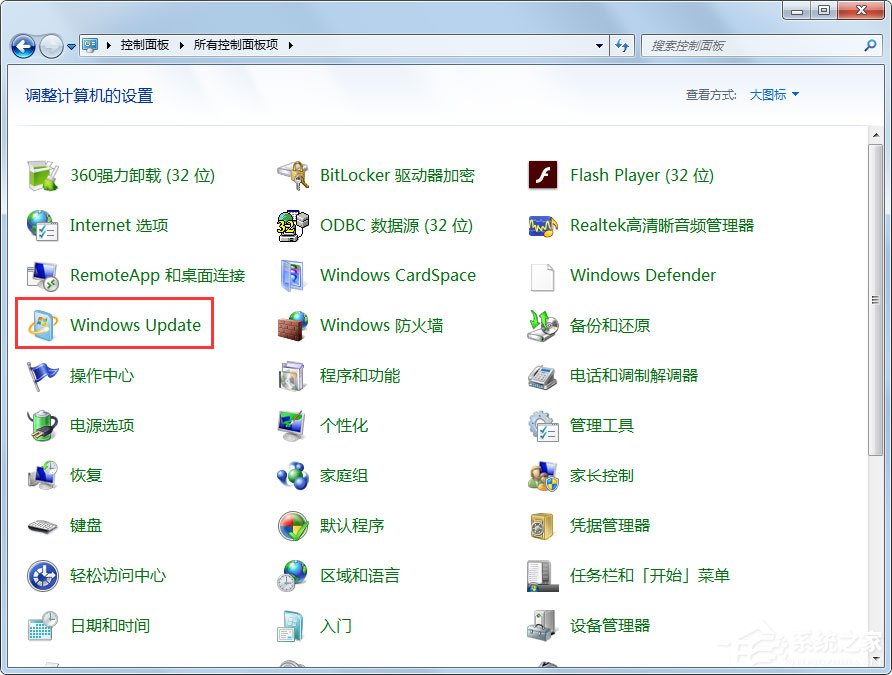Open the recent pages dropdown beside navigation arrows
Viewport: 892px width, 675px height.
(69, 45)
